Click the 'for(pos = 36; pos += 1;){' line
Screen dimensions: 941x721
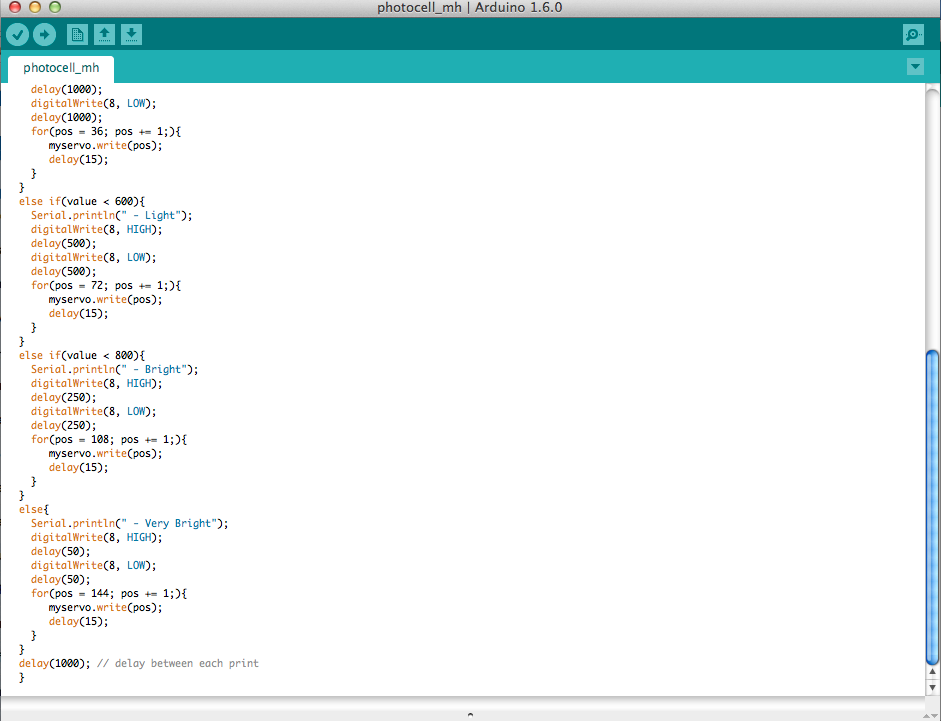pos(106,131)
